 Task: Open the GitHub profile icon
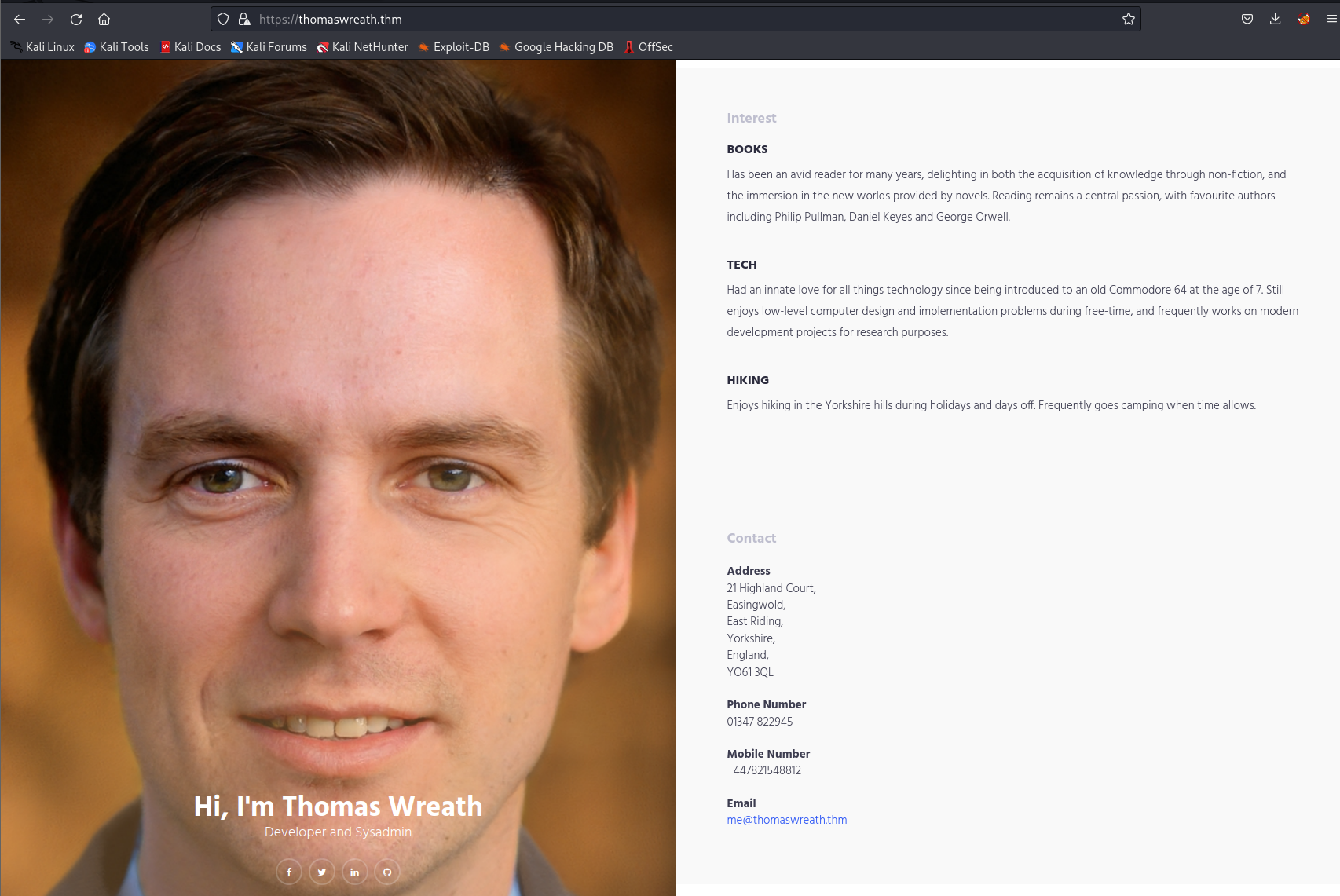pyautogui.click(x=387, y=872)
